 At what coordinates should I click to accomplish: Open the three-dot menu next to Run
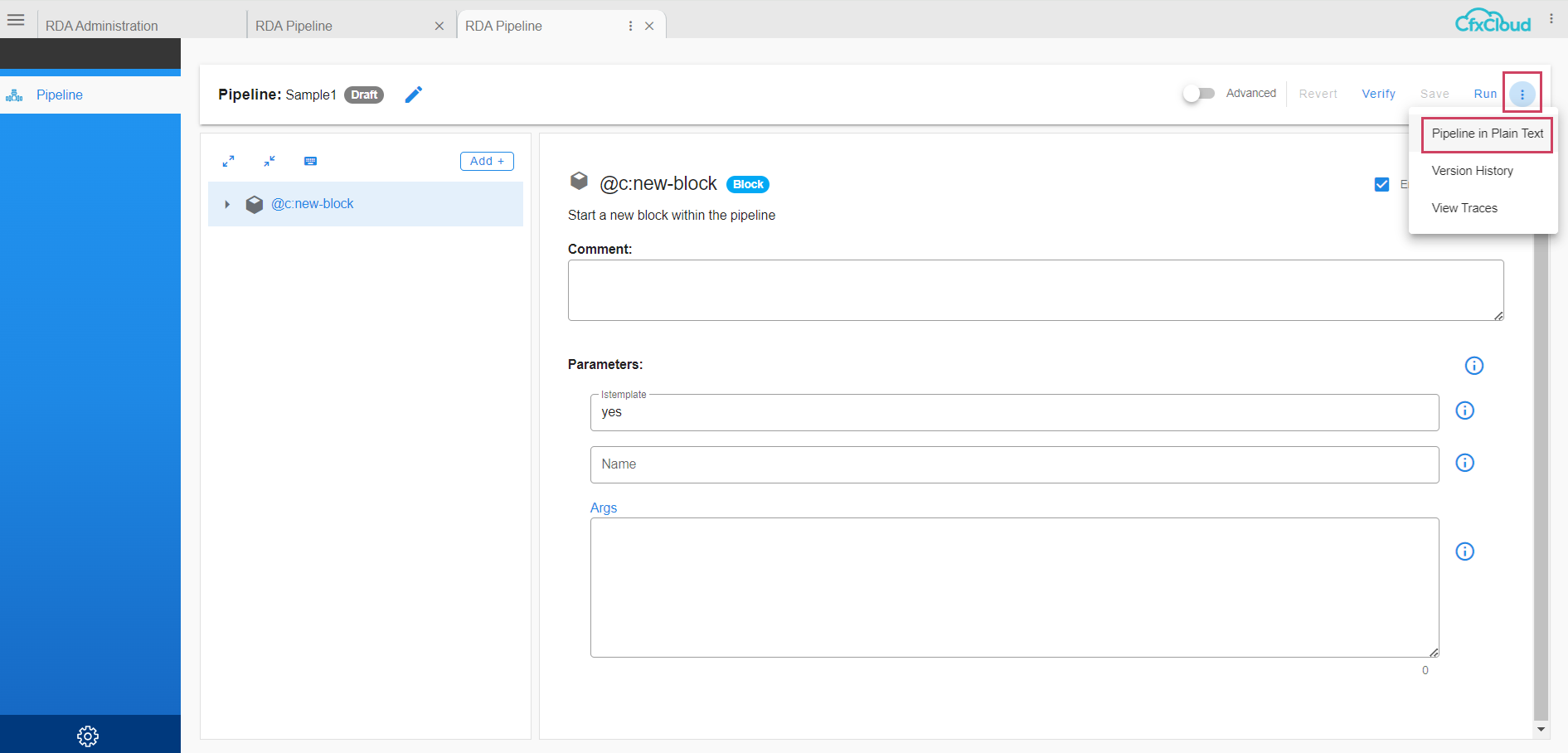click(x=1522, y=94)
